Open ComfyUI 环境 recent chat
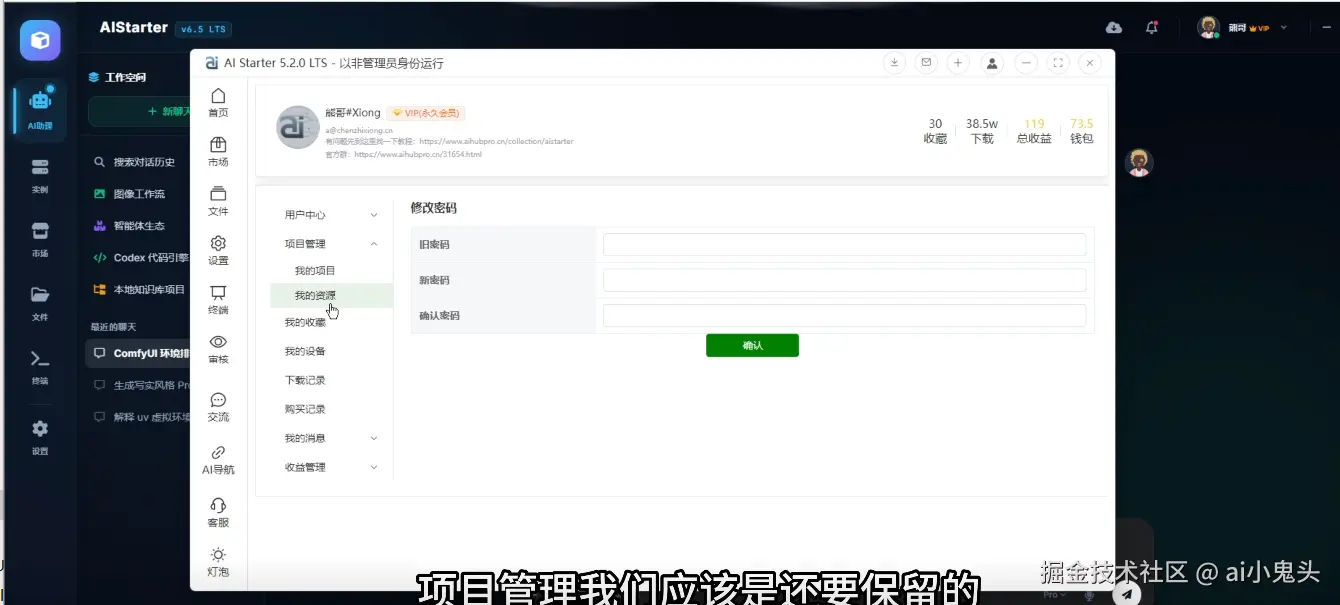This screenshot has width=1340, height=605. tap(139, 353)
